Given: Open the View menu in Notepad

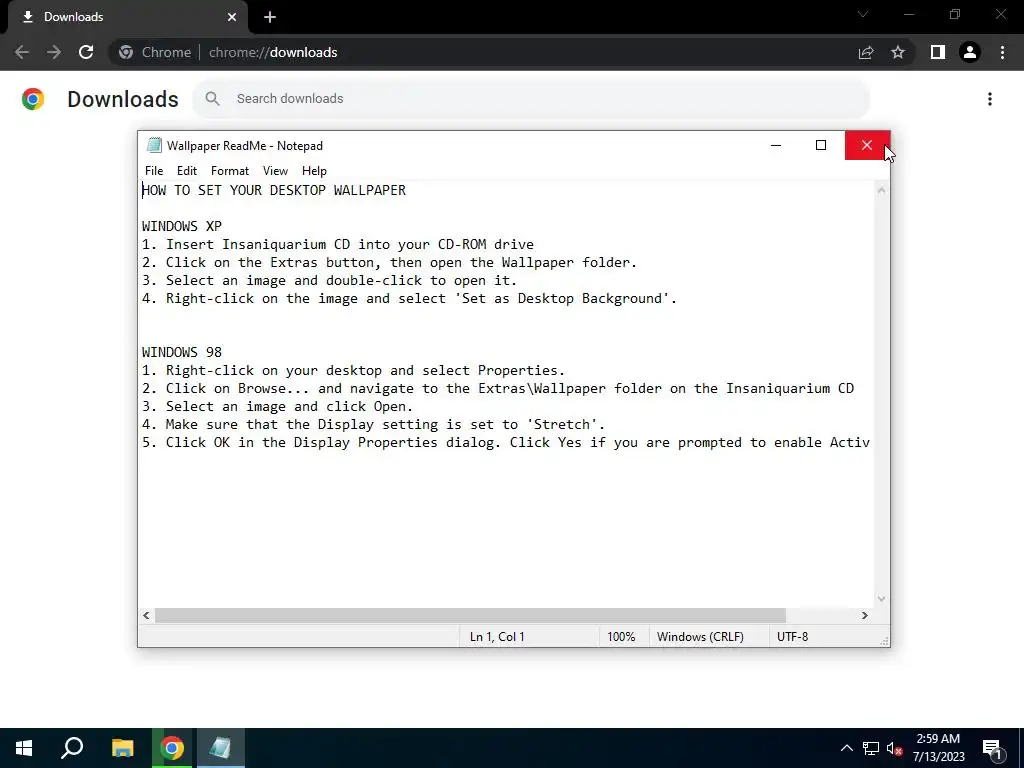Looking at the screenshot, I should (x=275, y=170).
